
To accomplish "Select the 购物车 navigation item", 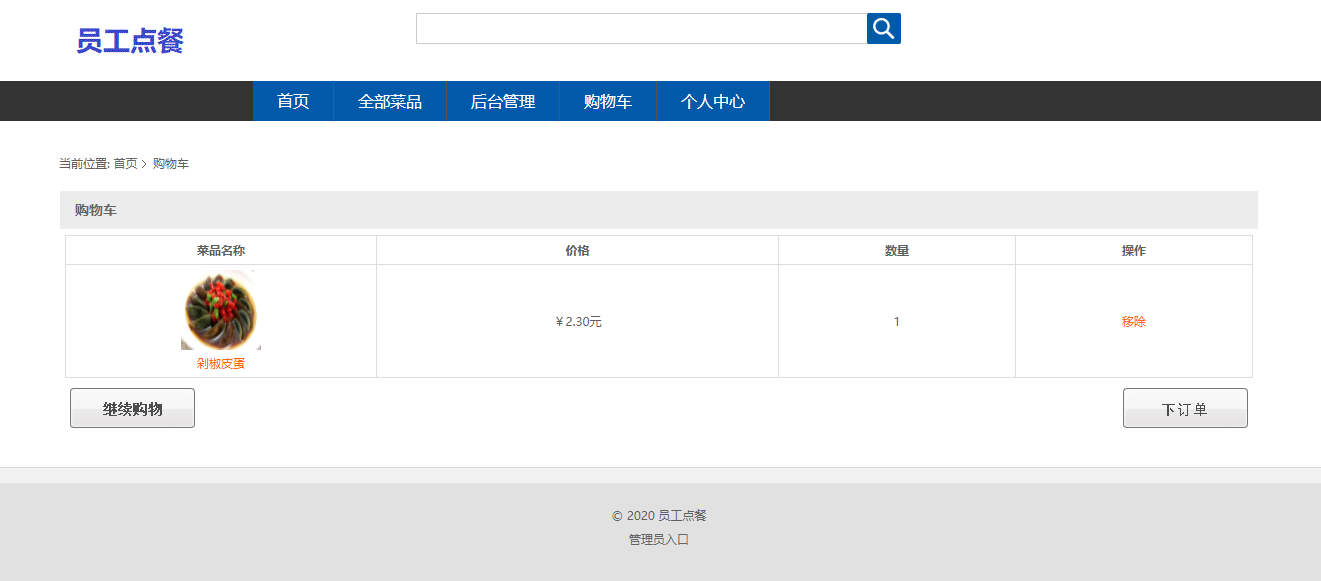I will point(607,101).
